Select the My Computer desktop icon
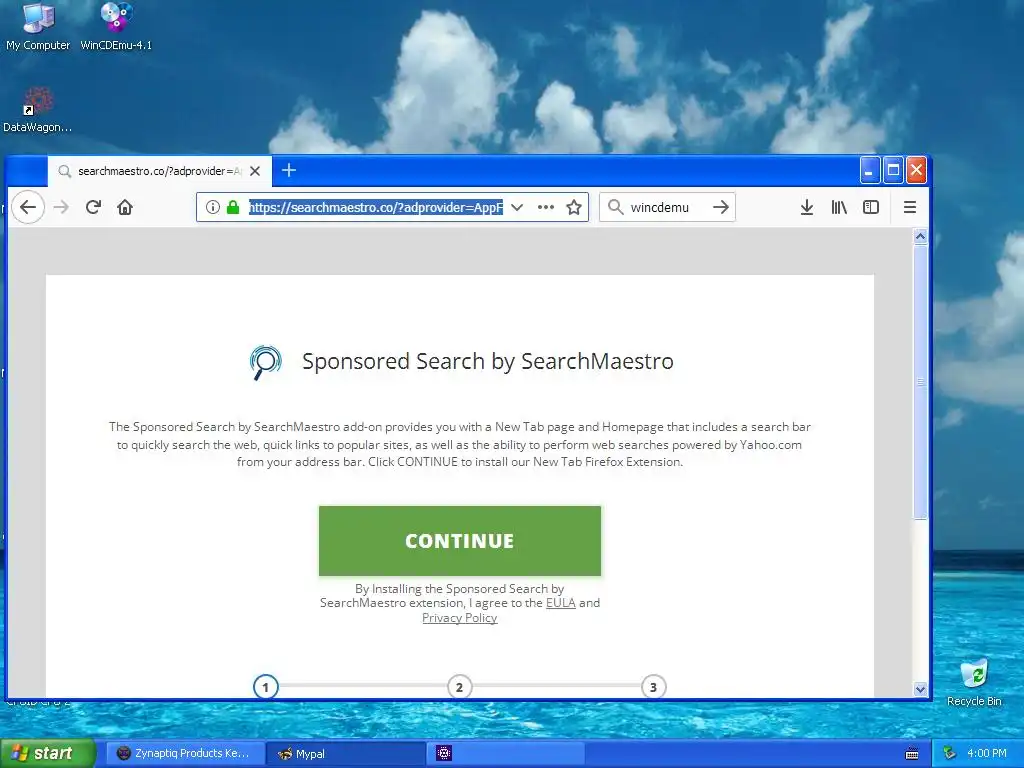The height and width of the screenshot is (768, 1024). (x=38, y=27)
